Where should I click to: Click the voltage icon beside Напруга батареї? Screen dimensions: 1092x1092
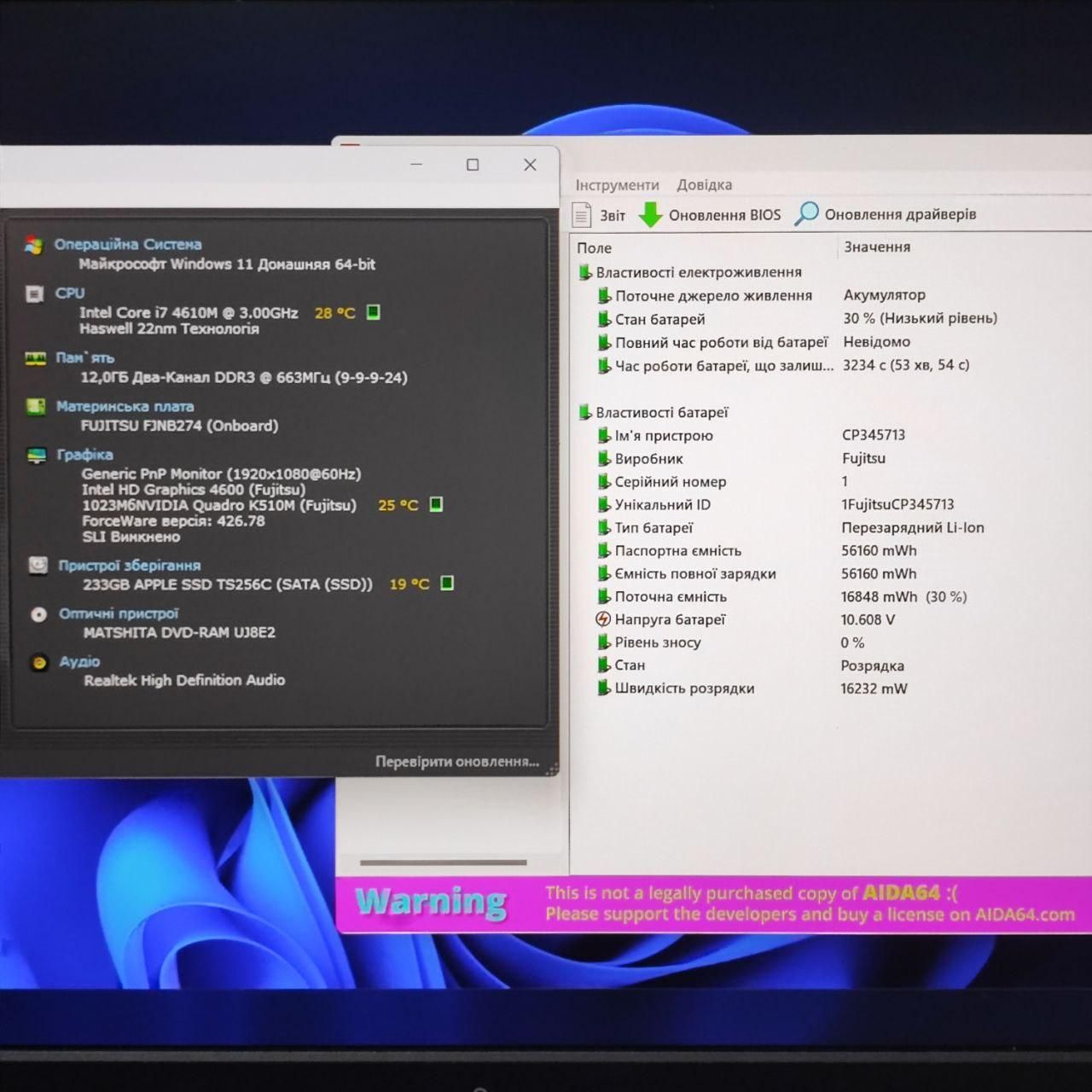[x=603, y=619]
